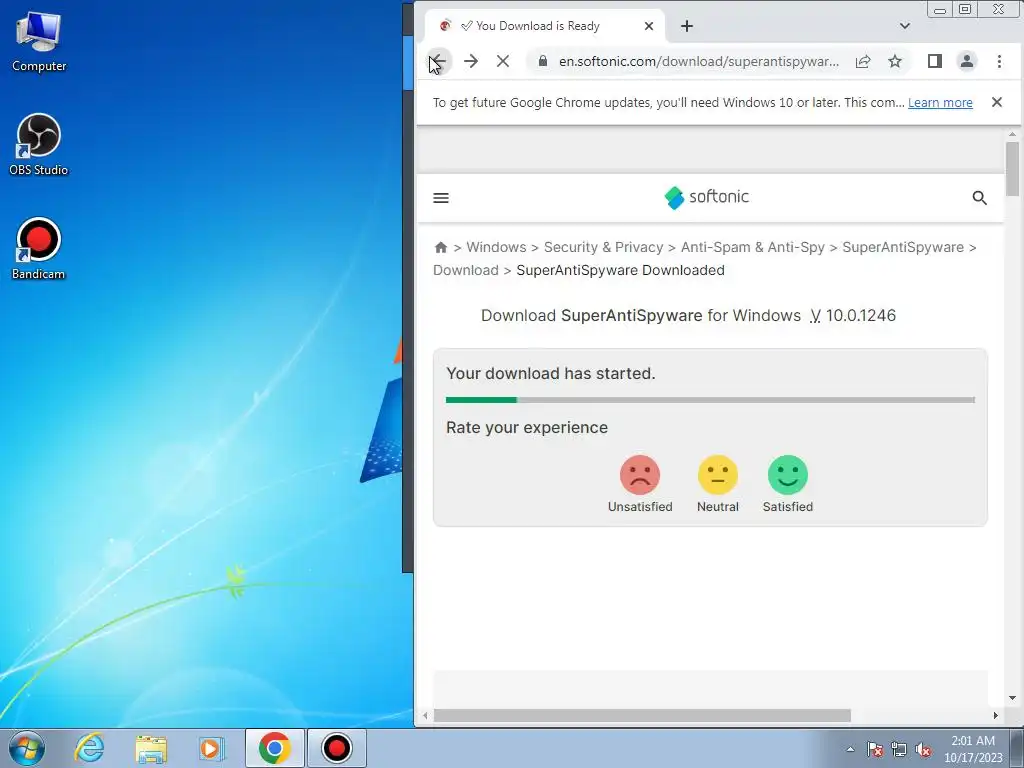Click the 'Rate your experience' heading
Viewport: 1024px width, 768px height.
click(x=527, y=428)
